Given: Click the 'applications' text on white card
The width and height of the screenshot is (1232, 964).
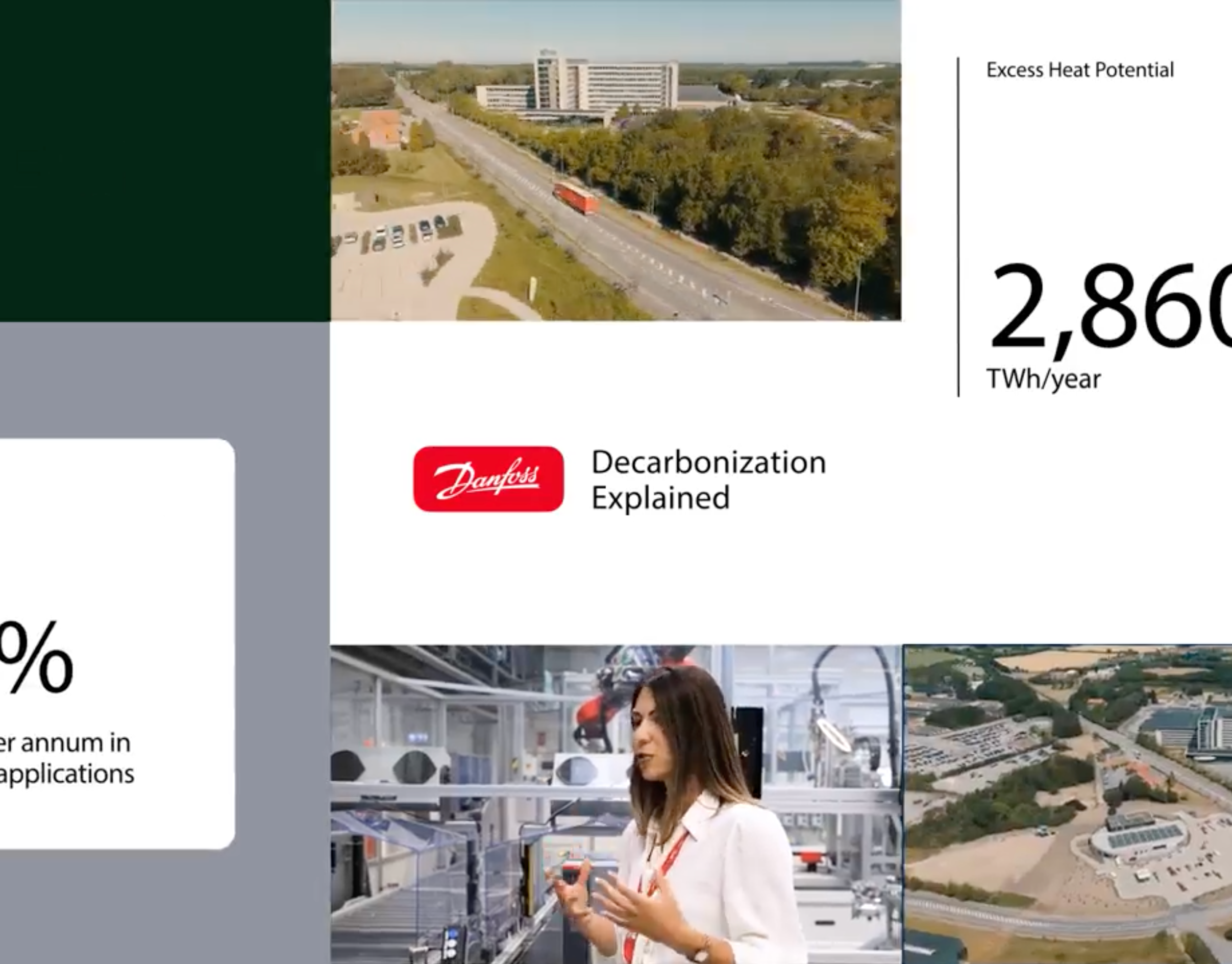Looking at the screenshot, I should click(x=66, y=774).
